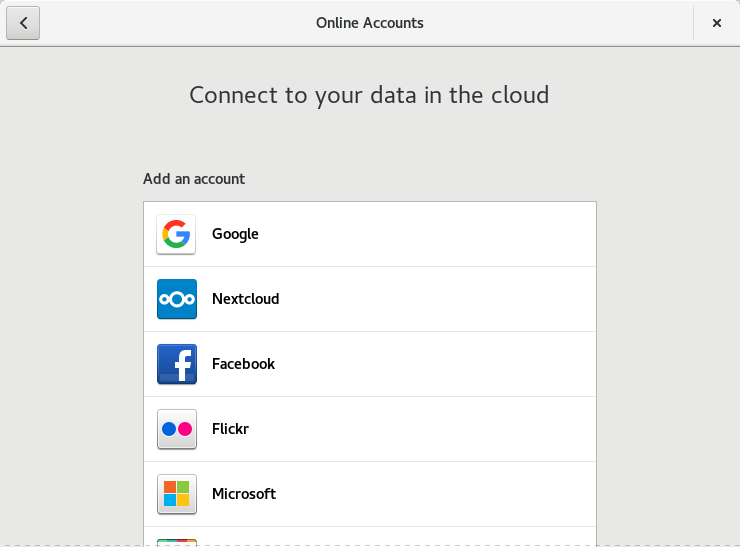Close the Online Accounts window
The image size is (740, 547).
tap(717, 23)
